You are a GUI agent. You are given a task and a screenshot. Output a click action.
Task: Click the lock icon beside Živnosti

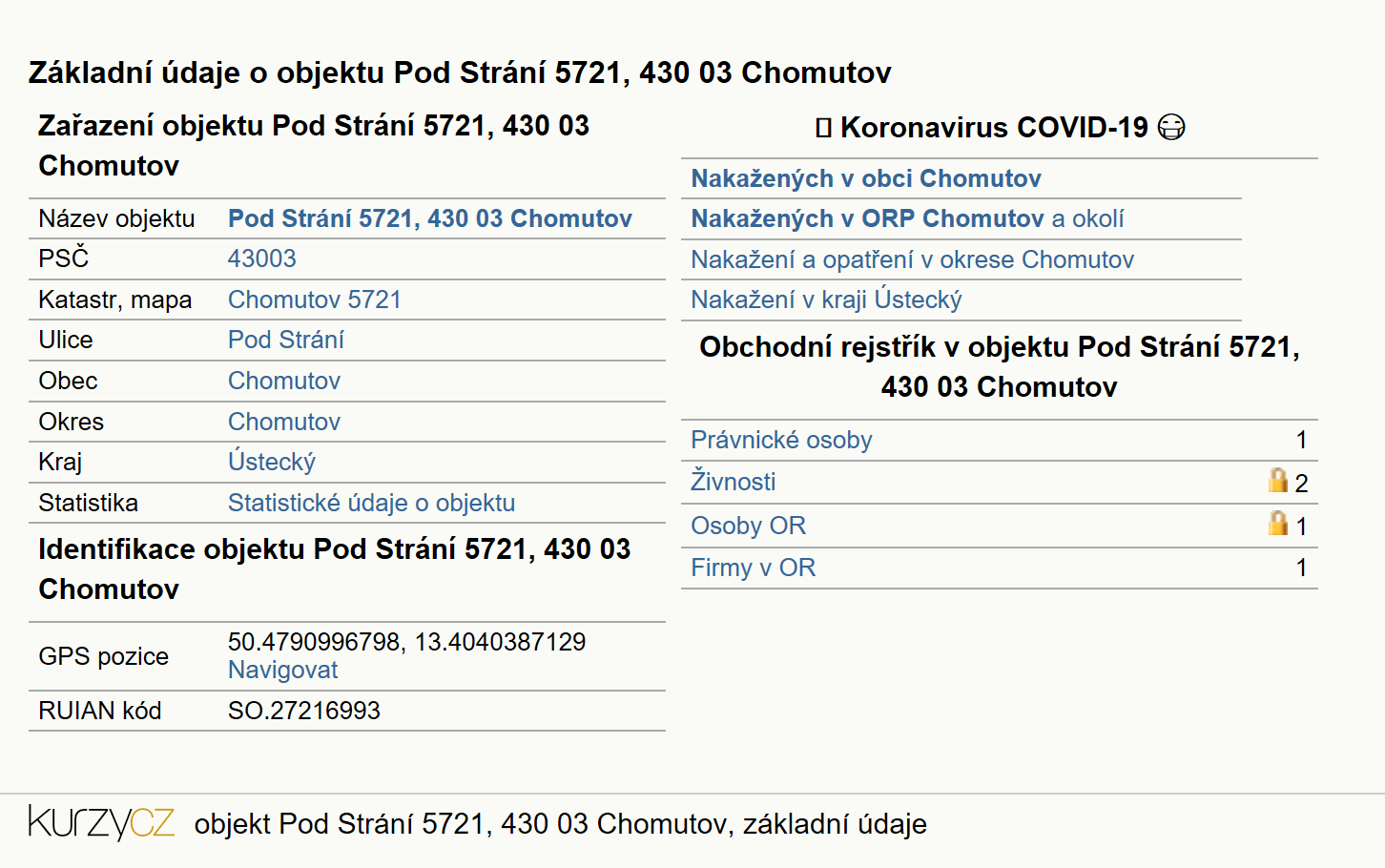point(1278,480)
